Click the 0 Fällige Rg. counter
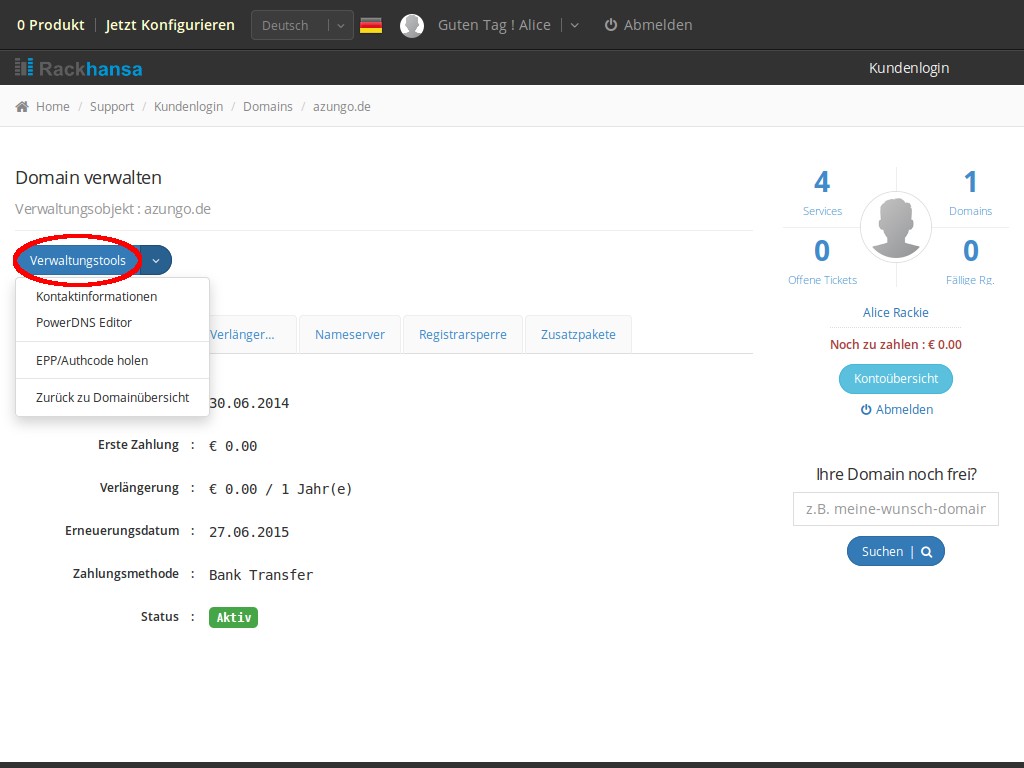The image size is (1024, 768). pyautogui.click(x=970, y=261)
